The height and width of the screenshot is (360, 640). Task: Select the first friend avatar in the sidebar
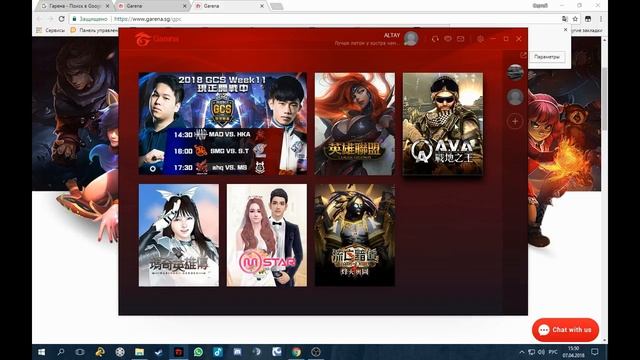(x=515, y=72)
